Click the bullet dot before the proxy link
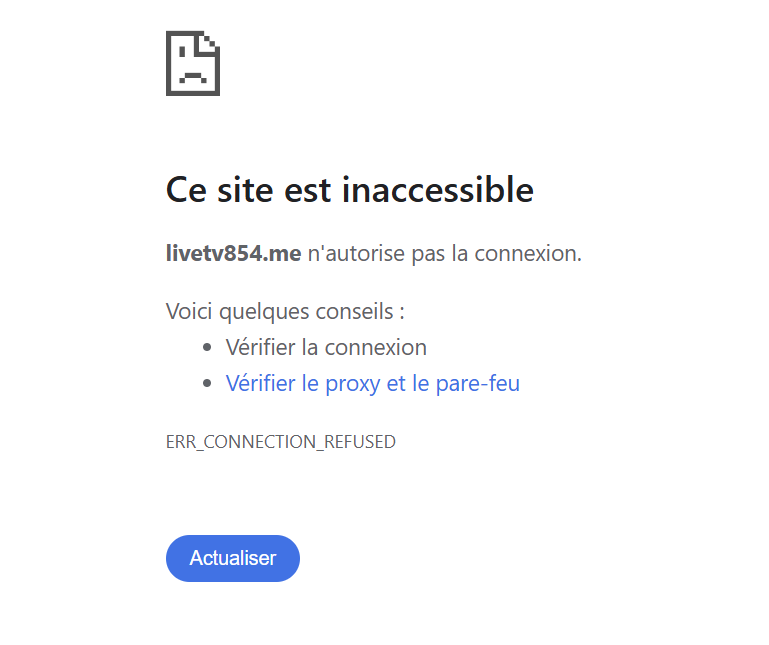This screenshot has width=769, height=645. pyautogui.click(x=207, y=383)
